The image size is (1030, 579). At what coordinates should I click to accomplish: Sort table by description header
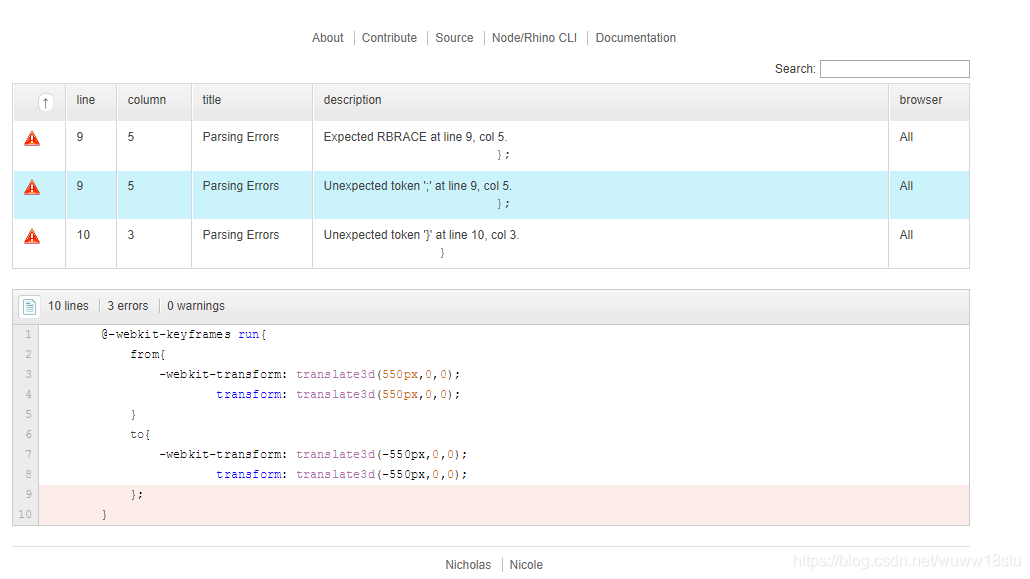[x=352, y=100]
